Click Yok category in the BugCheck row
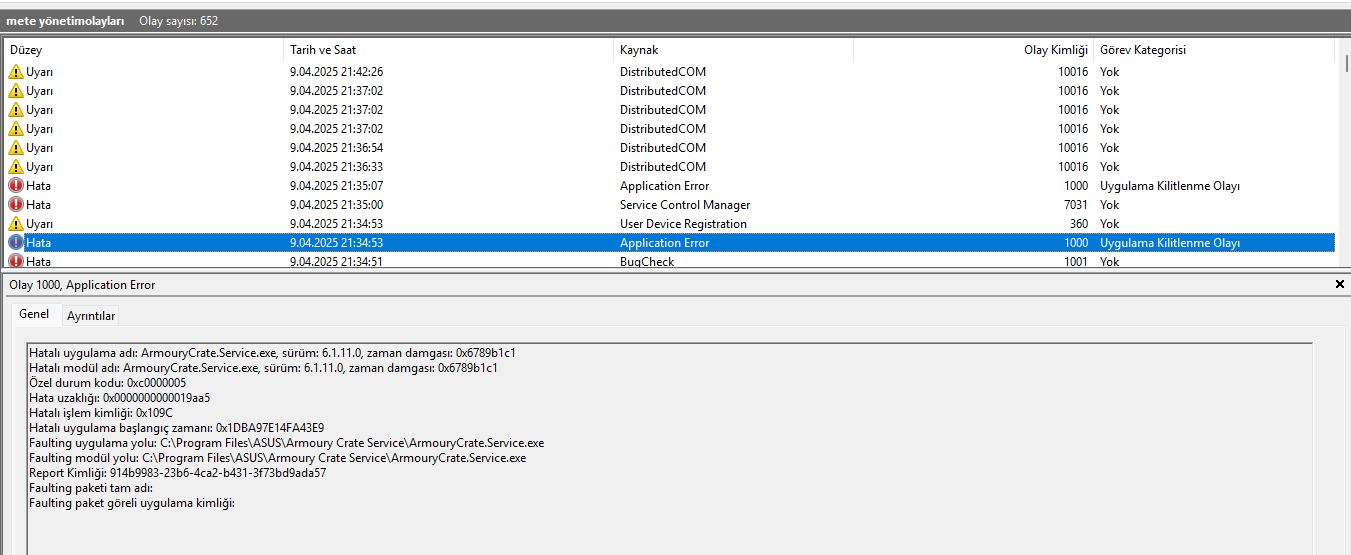1351x555 pixels. [x=1109, y=261]
